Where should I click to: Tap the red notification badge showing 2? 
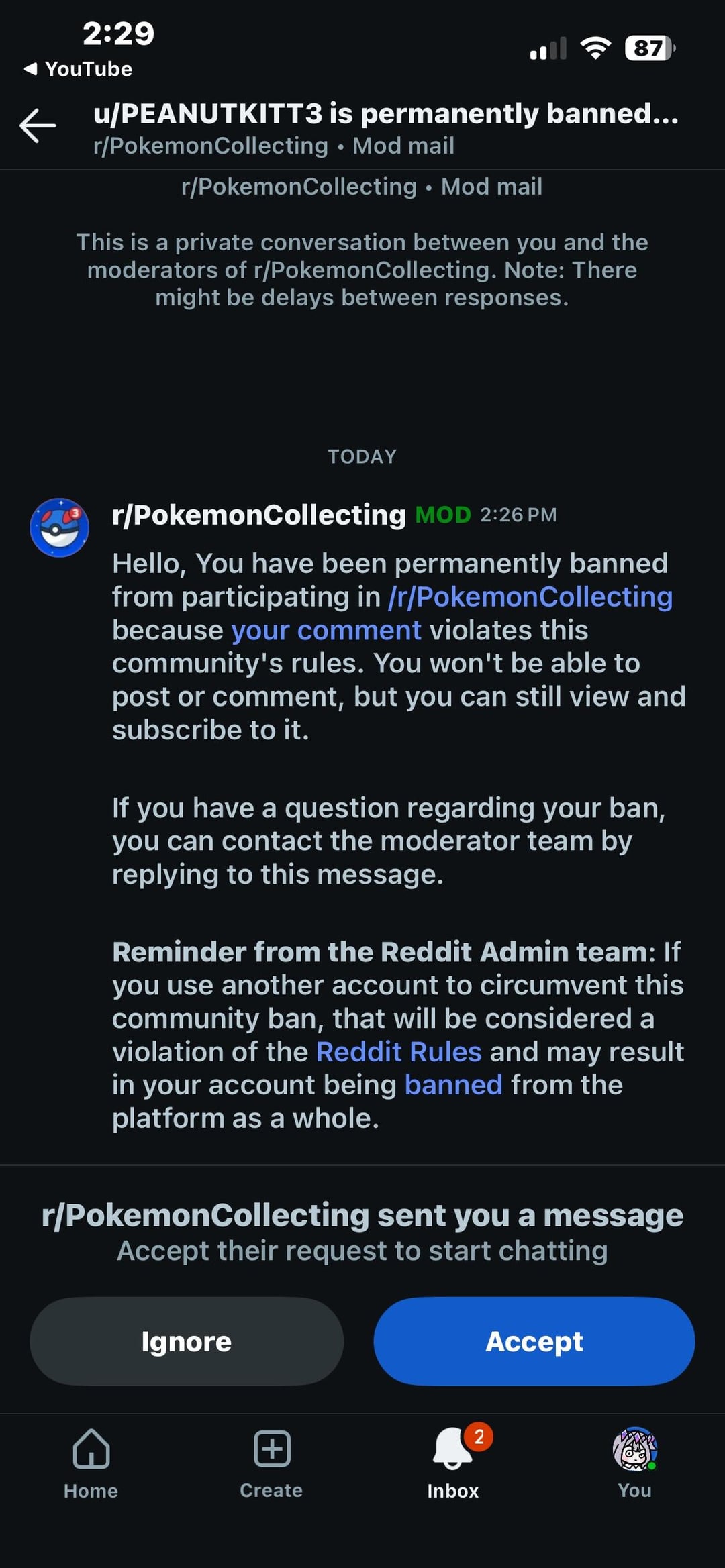tap(479, 1437)
